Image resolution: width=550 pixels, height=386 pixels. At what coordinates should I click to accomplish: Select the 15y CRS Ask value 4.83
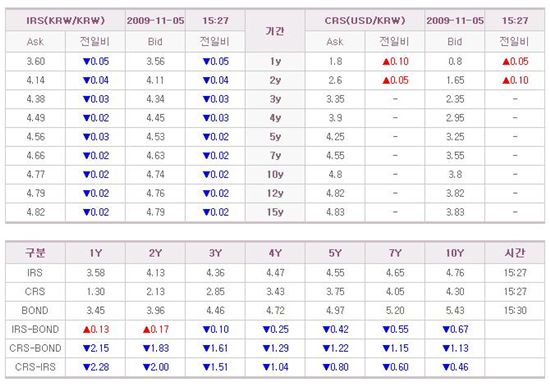click(335, 212)
